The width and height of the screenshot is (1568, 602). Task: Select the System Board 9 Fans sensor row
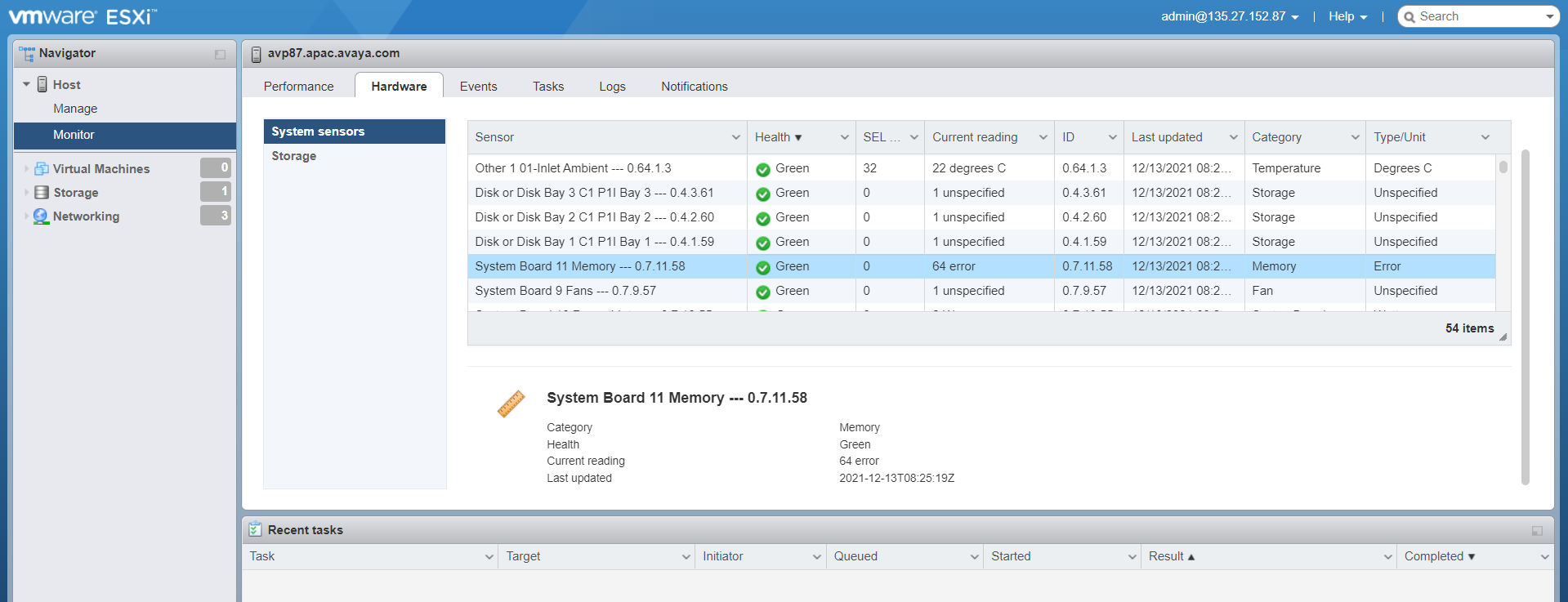point(981,291)
